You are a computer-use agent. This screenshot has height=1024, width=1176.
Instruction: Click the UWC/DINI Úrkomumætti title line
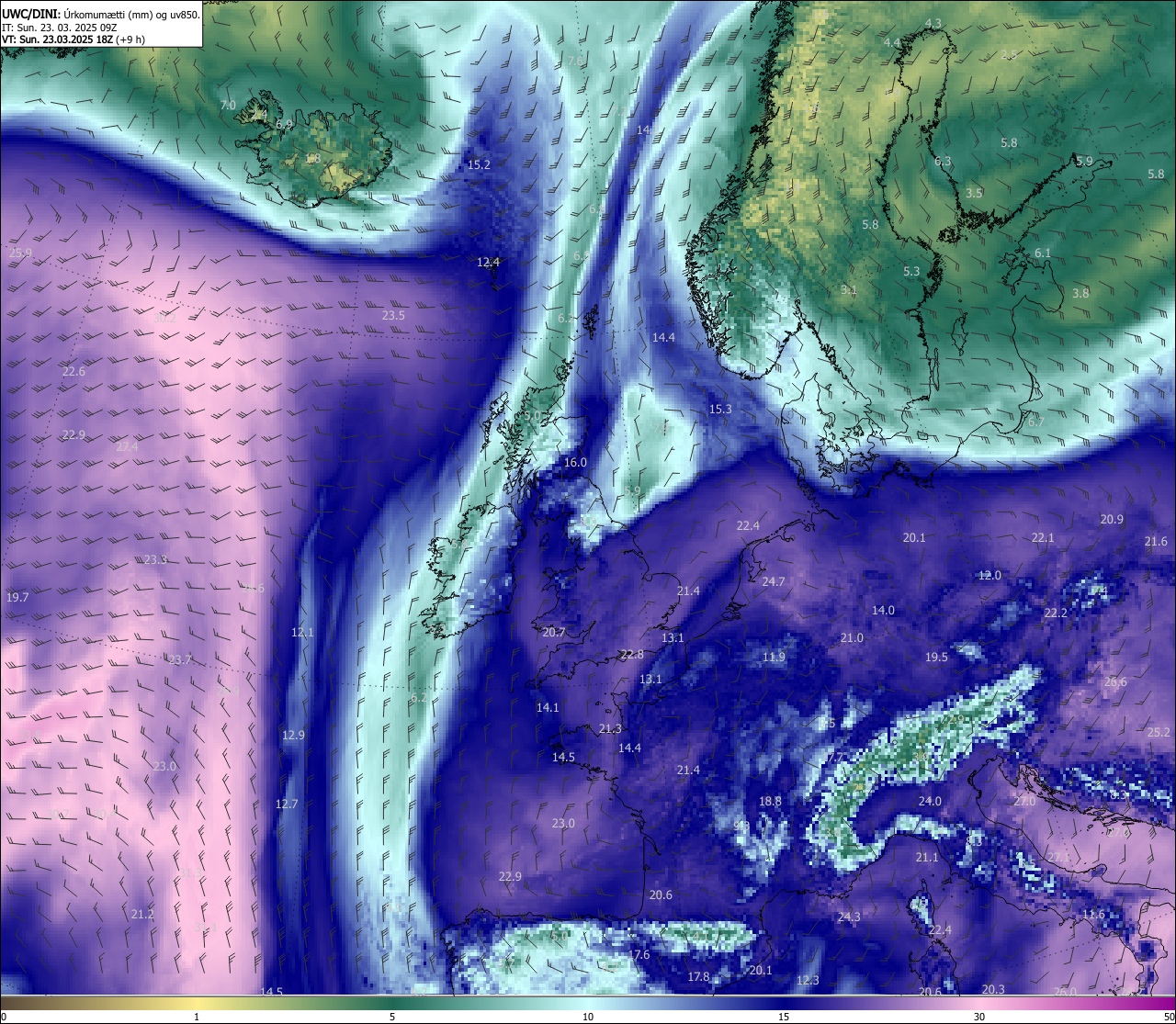tap(101, 14)
